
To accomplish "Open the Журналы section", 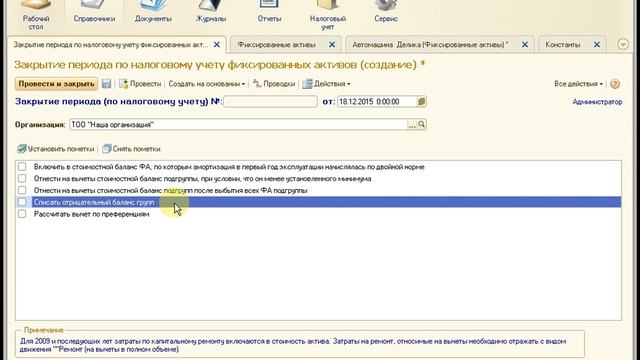I will [211, 12].
